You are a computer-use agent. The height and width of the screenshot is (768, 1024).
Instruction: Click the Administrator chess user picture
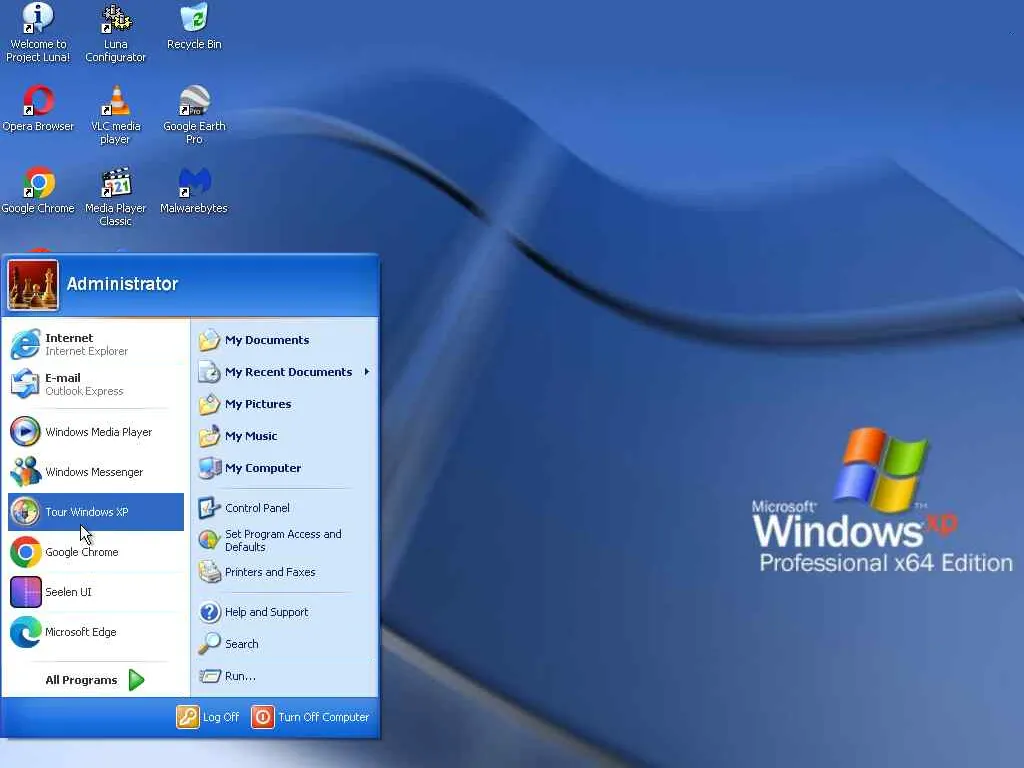point(33,285)
